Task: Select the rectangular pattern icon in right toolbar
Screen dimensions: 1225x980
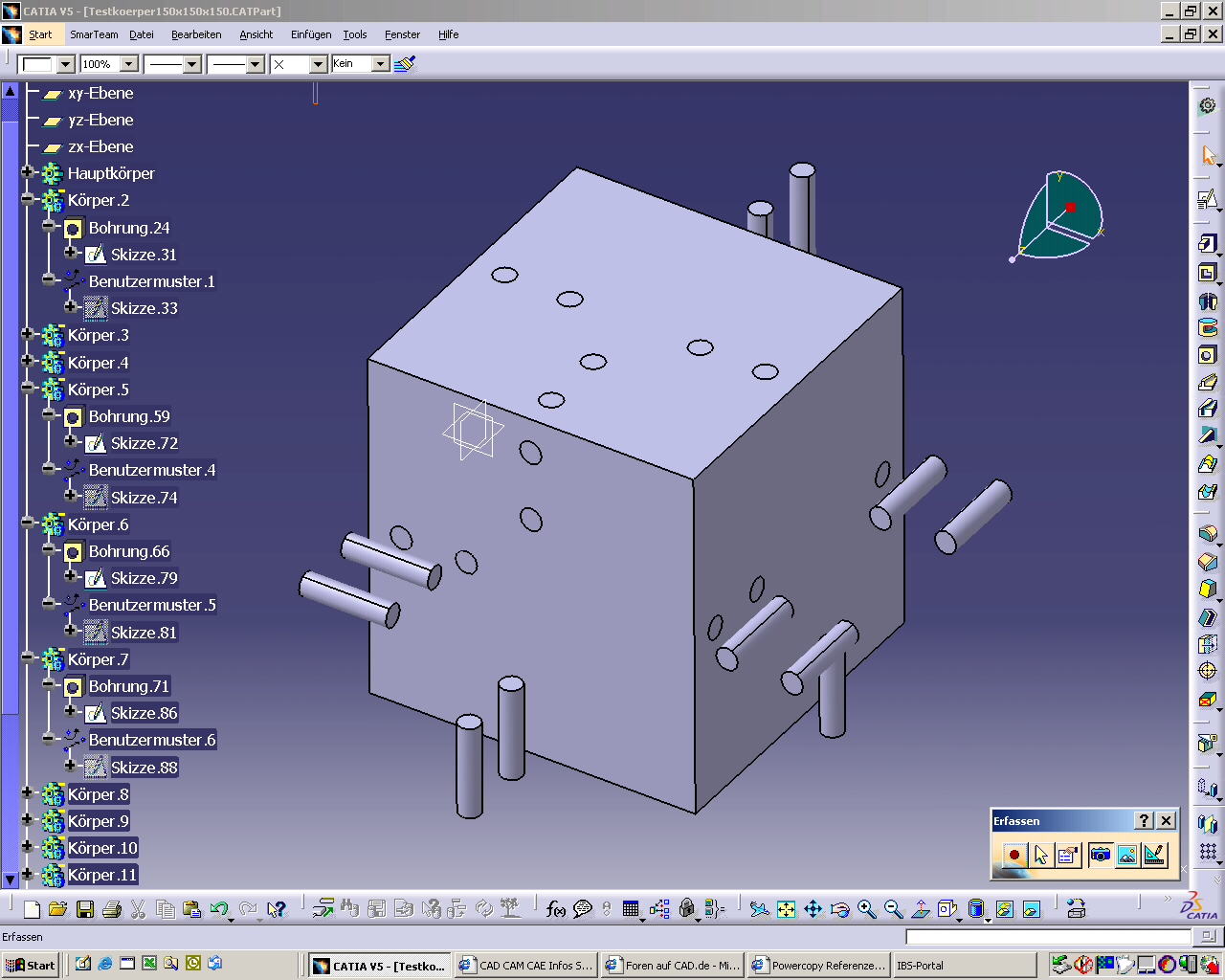Action: coord(1208,851)
